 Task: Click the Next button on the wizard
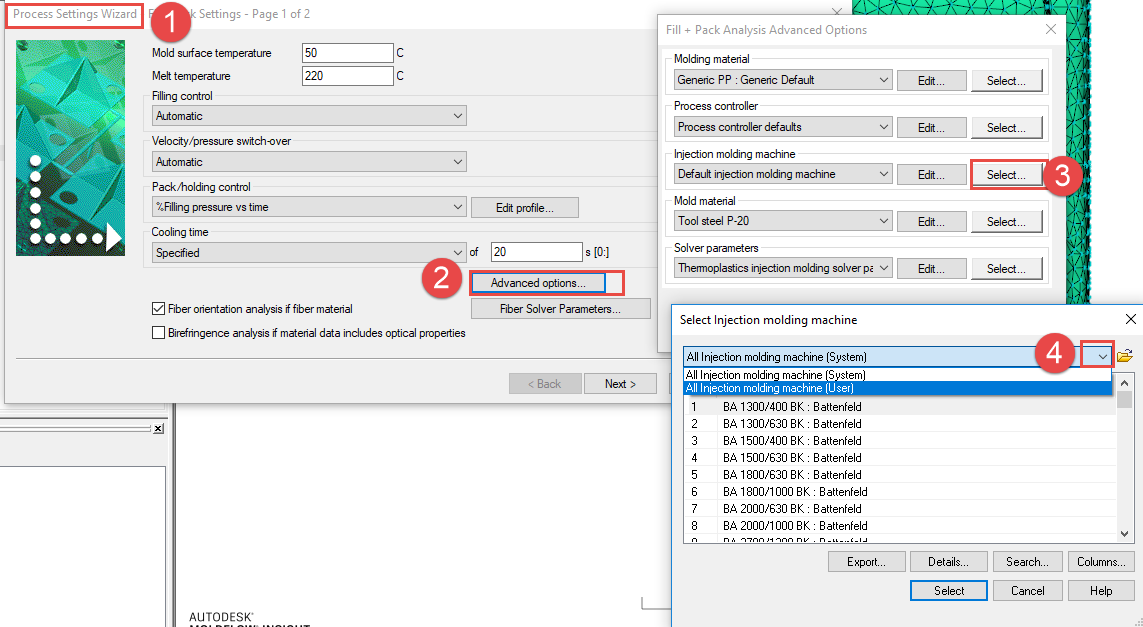pos(620,383)
